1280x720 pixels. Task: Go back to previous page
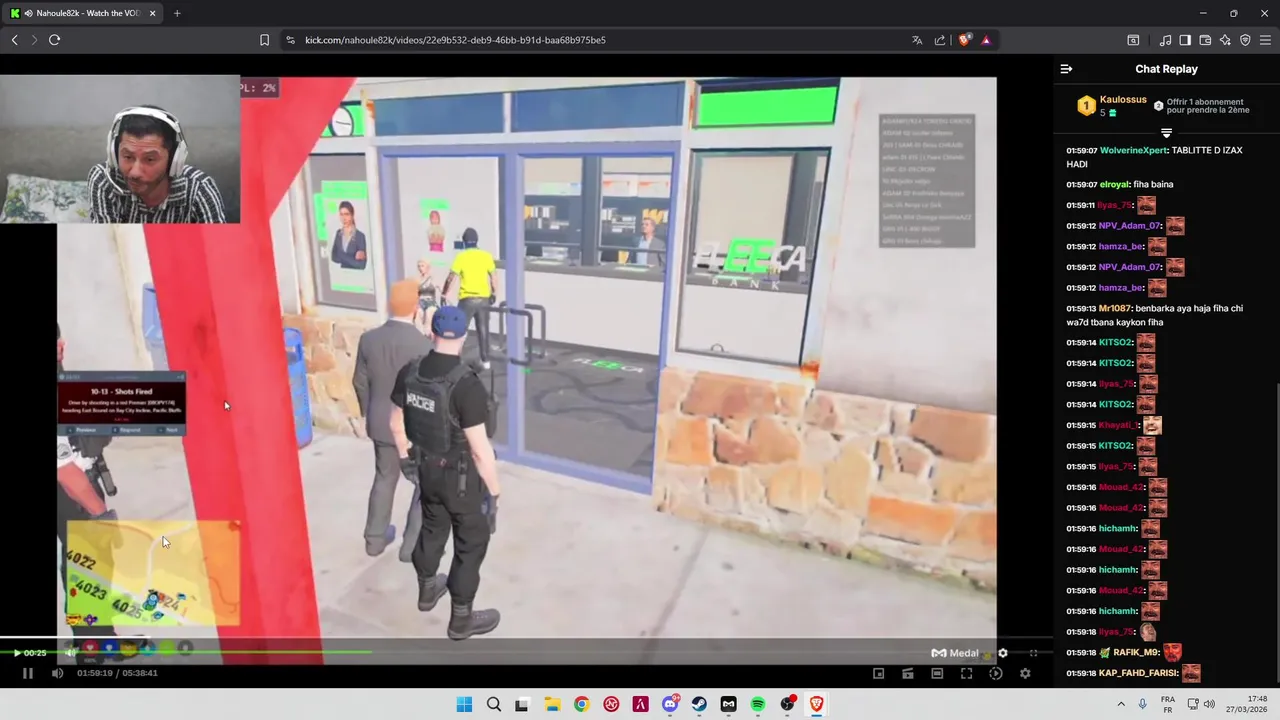(14, 40)
